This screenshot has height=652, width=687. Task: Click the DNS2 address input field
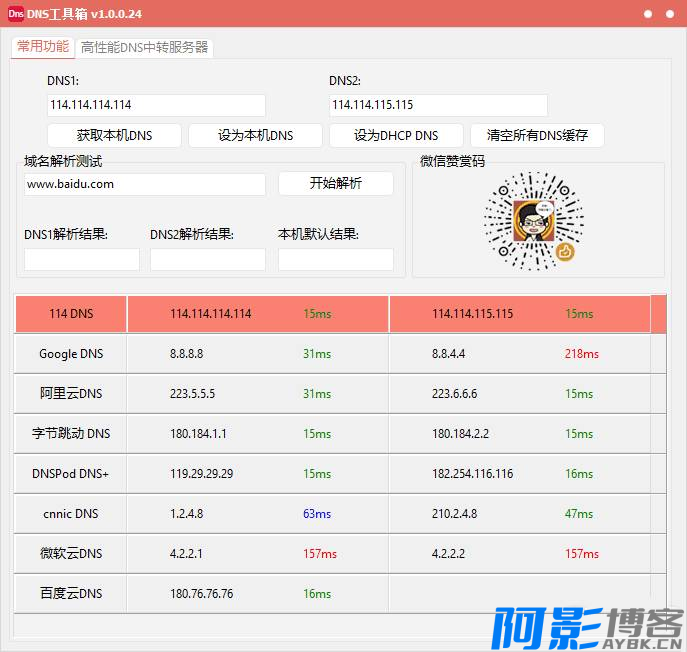pyautogui.click(x=438, y=105)
